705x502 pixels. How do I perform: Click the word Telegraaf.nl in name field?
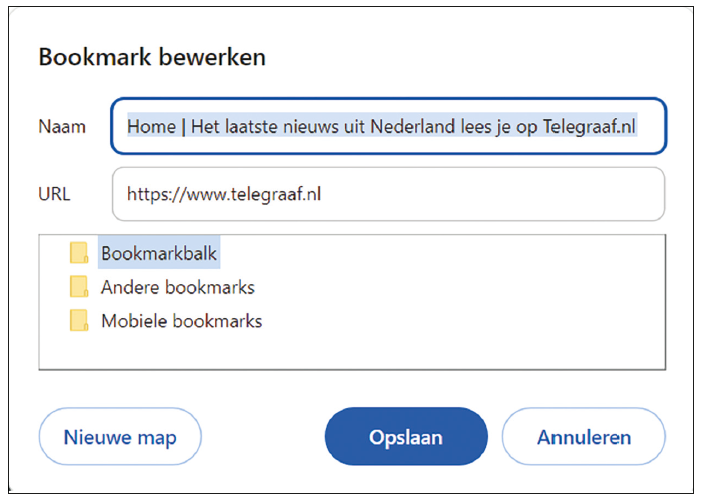tap(589, 127)
